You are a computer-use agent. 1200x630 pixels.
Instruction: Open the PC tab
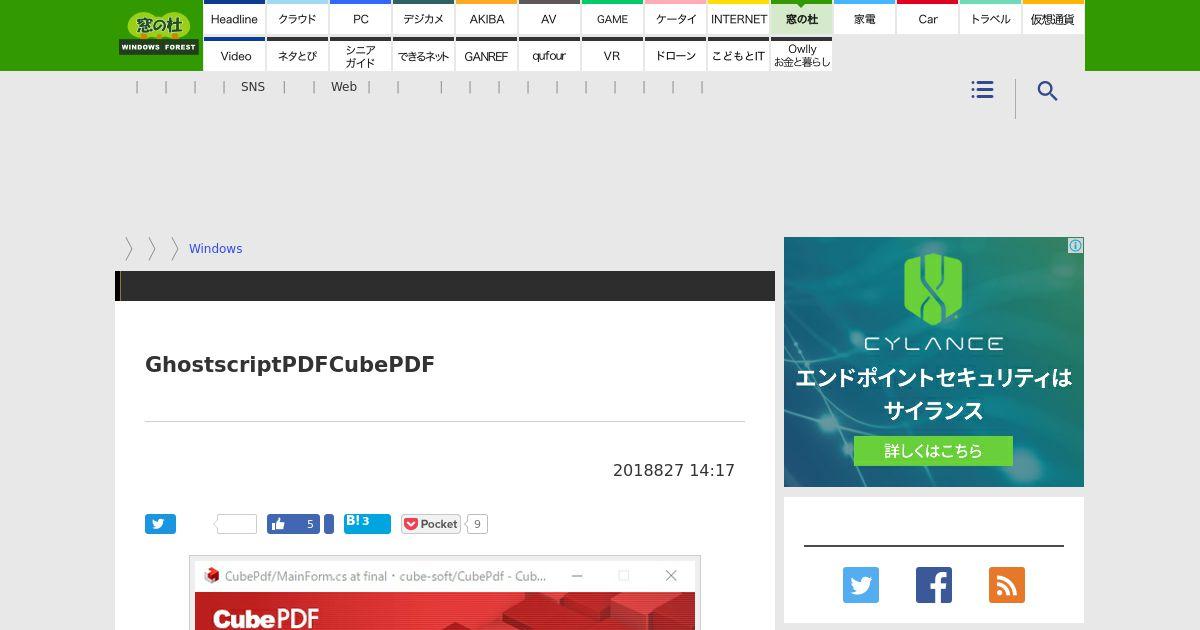(x=360, y=17)
